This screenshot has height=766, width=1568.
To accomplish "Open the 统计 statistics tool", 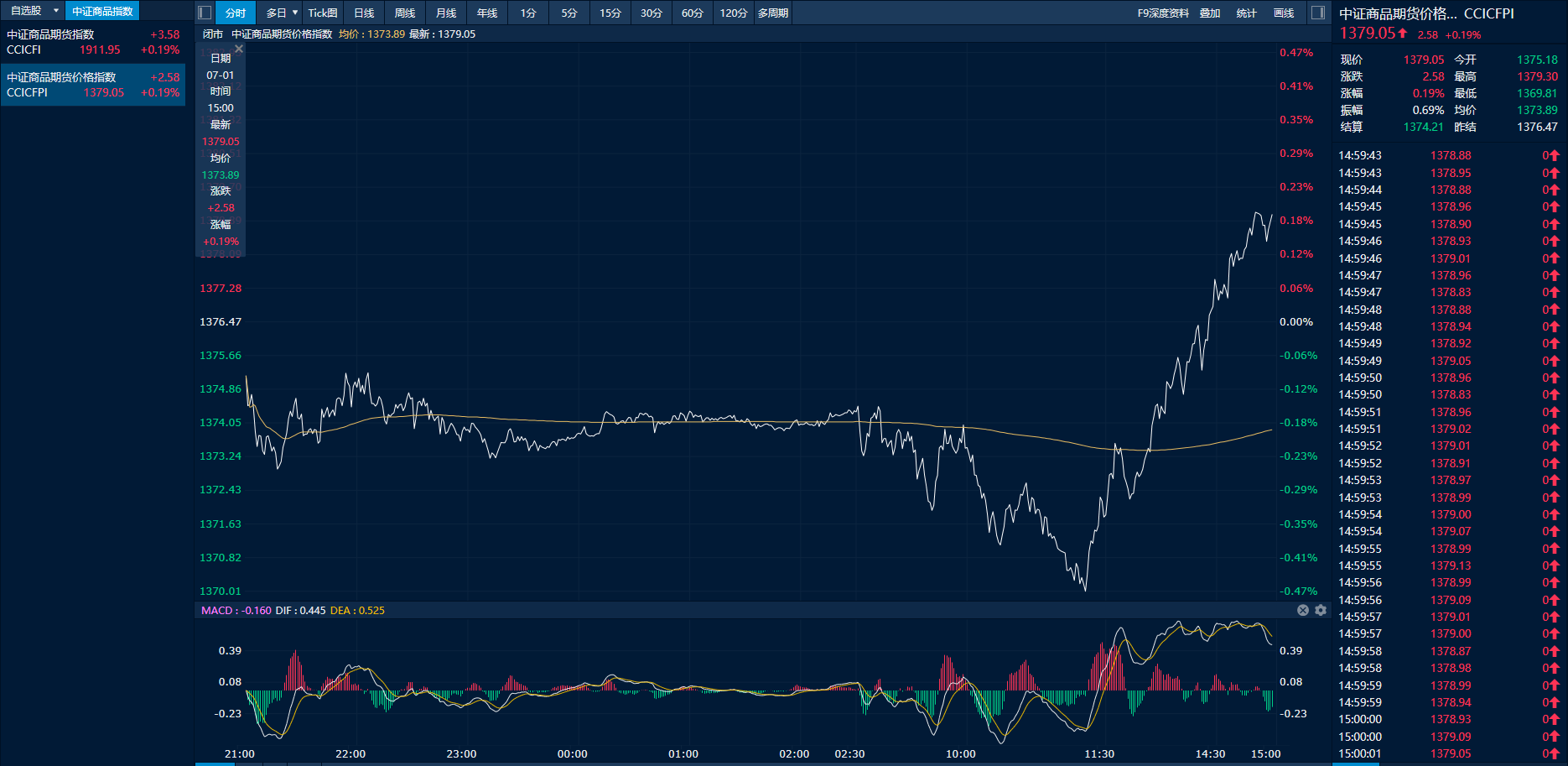I will point(1247,13).
